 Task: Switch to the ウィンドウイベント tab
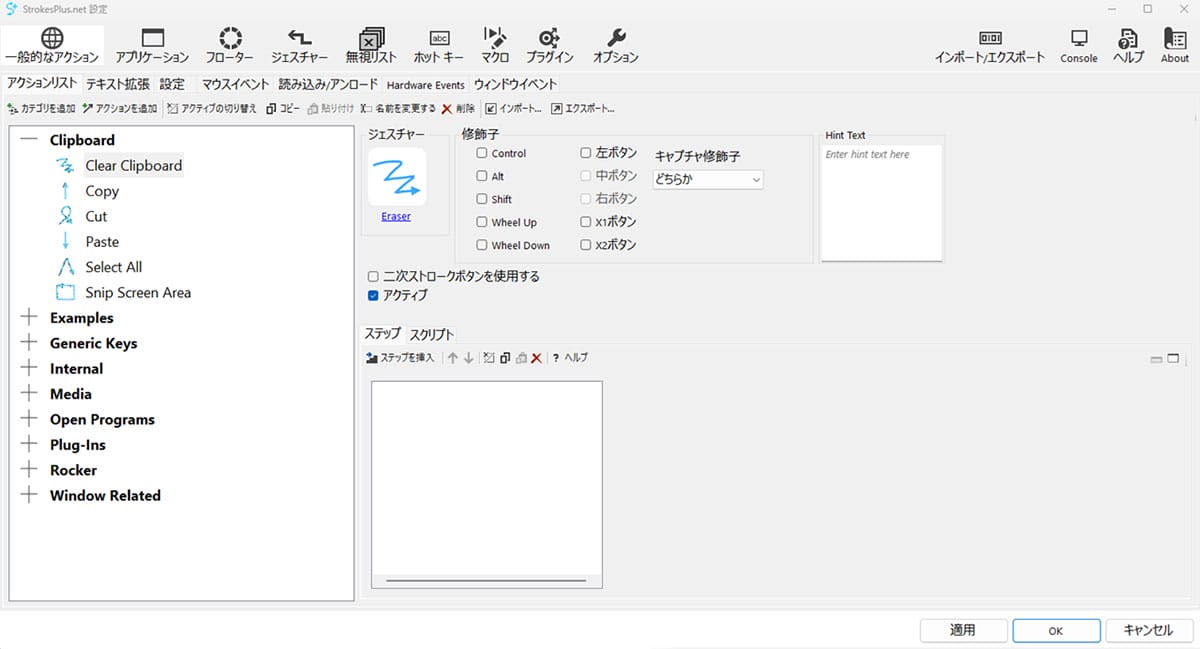tap(515, 84)
